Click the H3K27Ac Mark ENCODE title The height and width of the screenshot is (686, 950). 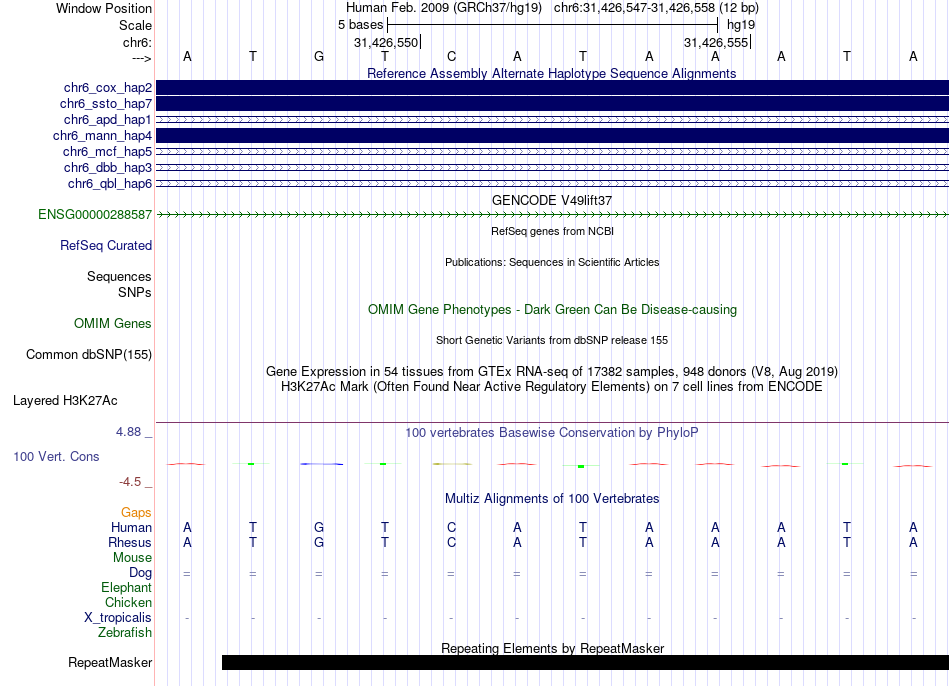click(x=552, y=387)
